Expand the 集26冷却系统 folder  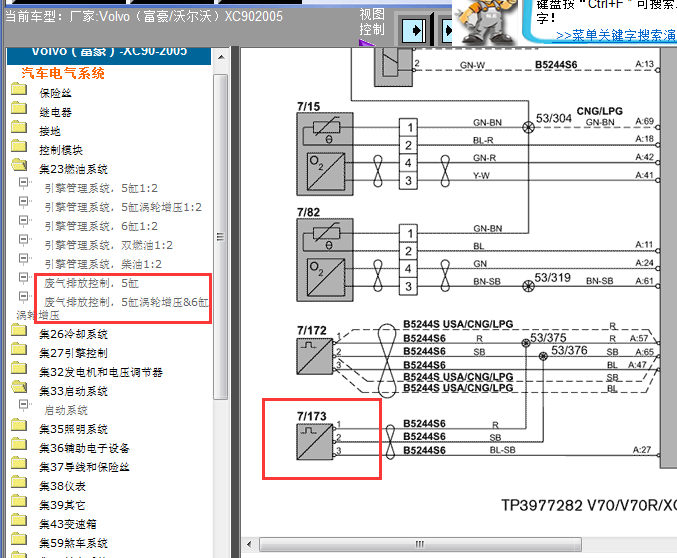click(x=73, y=334)
